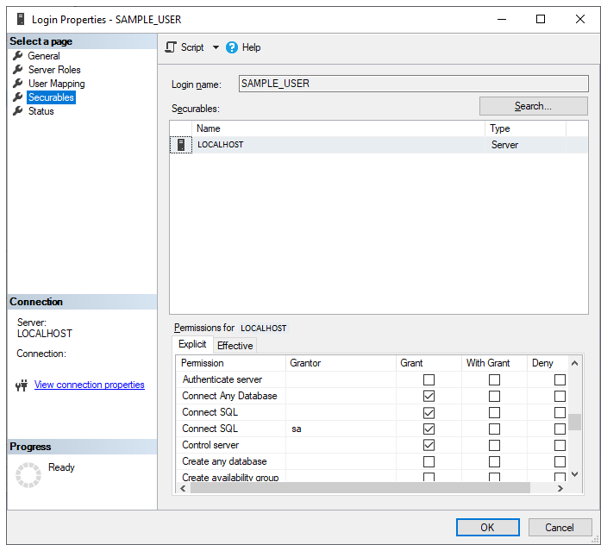Click the Search... button
The image size is (610, 553).
[533, 106]
